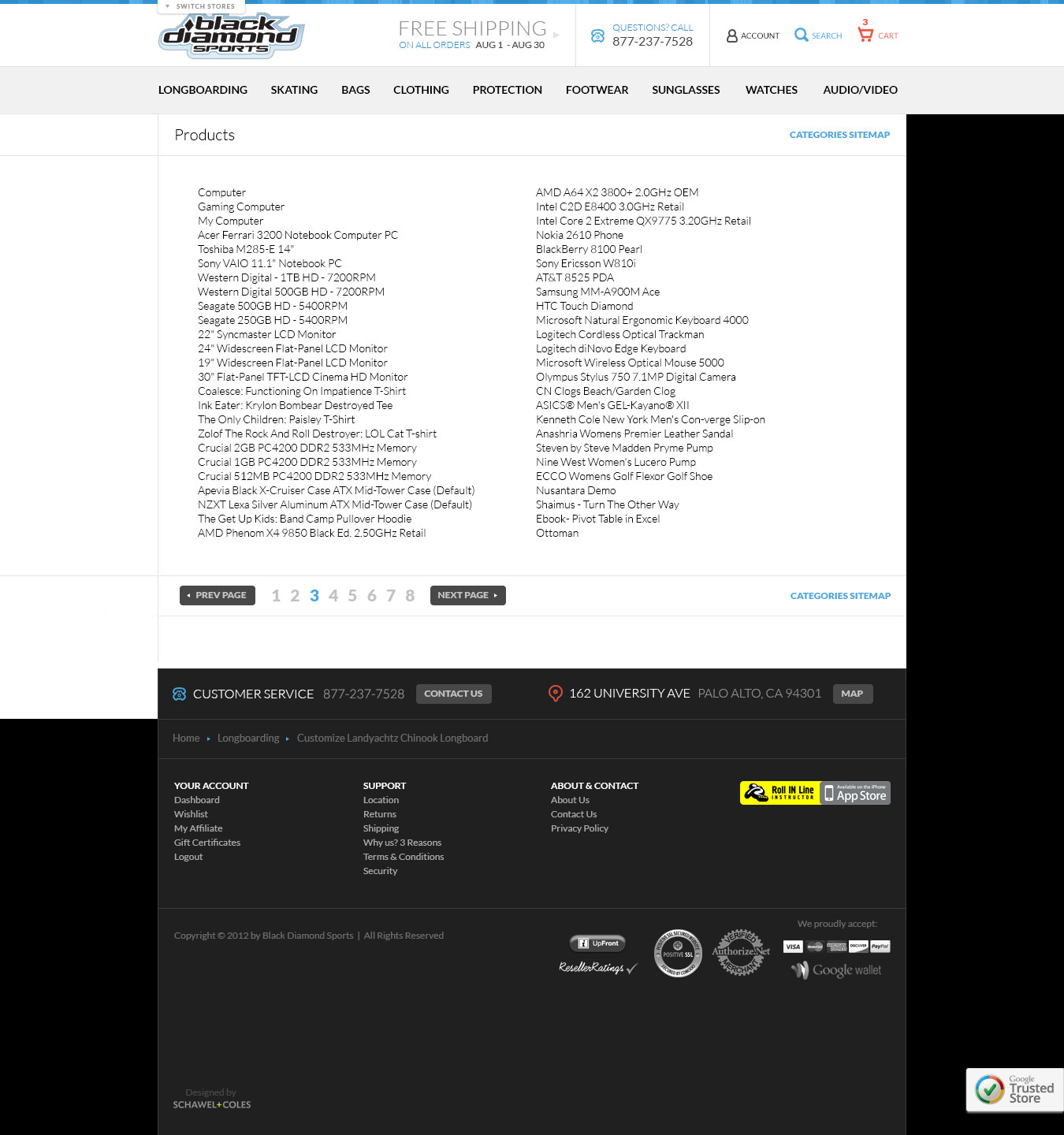Open Categories Sitemap link at top
The height and width of the screenshot is (1135, 1064).
point(839,135)
